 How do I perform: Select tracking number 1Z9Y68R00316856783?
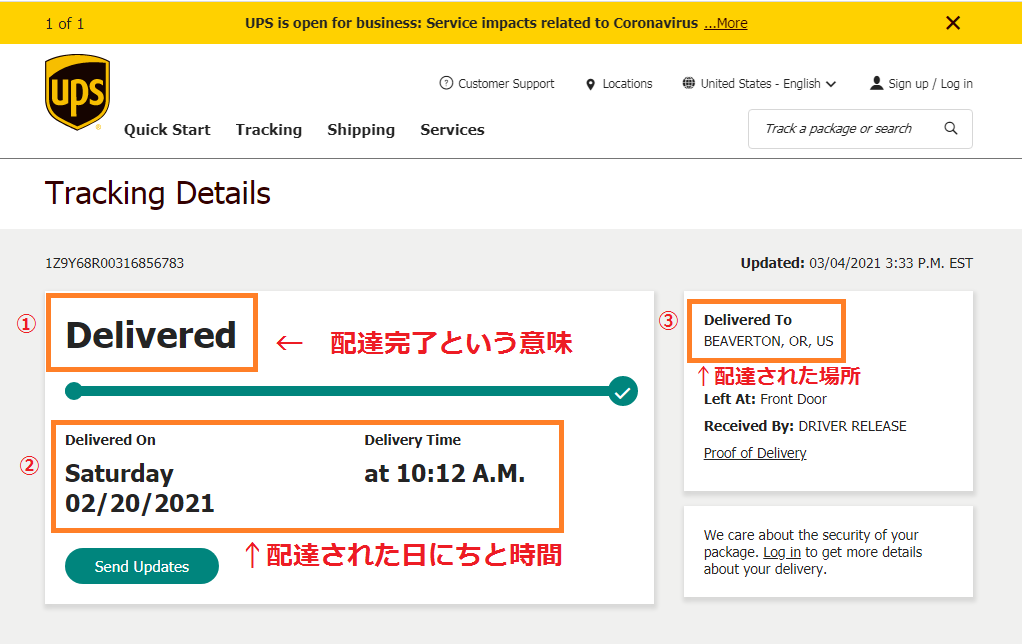pos(115,263)
